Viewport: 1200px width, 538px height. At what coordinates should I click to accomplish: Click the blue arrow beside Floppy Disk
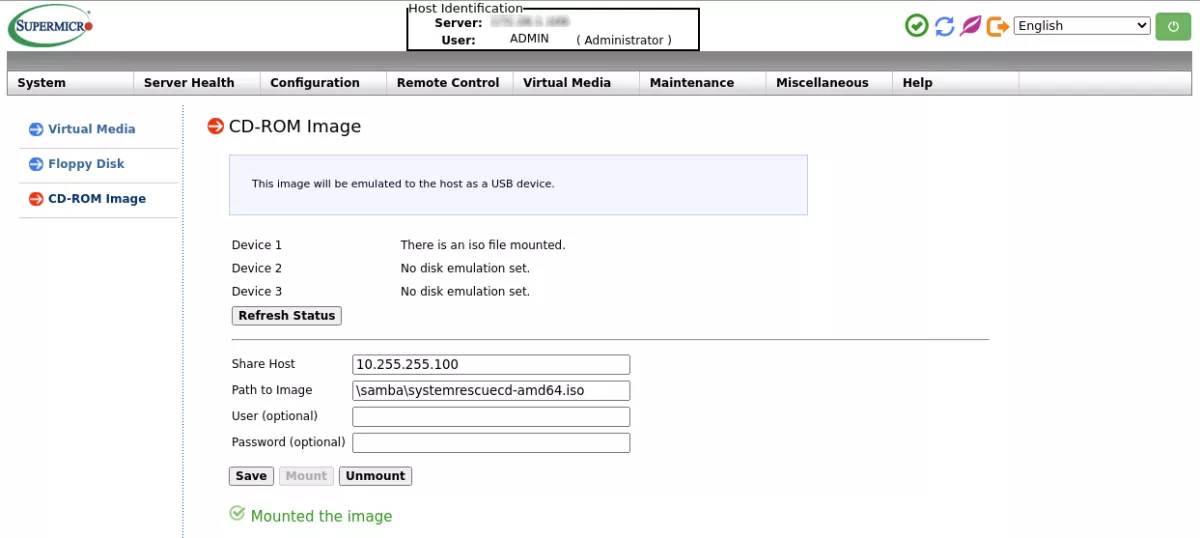[36, 164]
